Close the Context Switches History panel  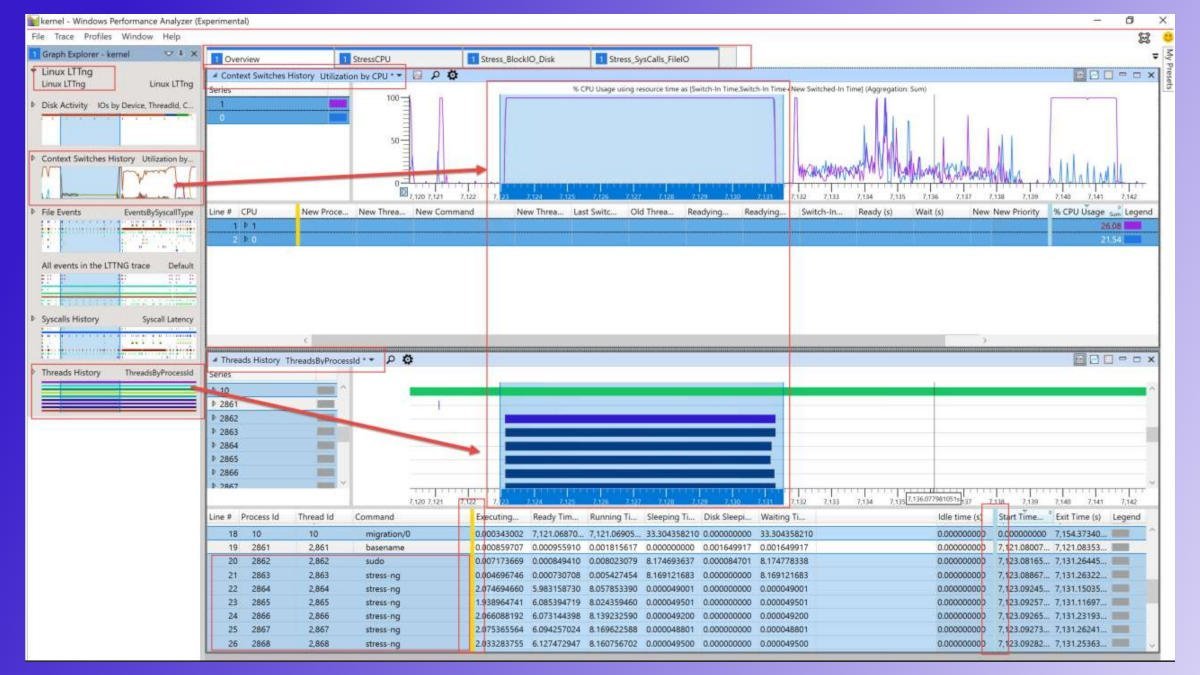coord(1151,75)
